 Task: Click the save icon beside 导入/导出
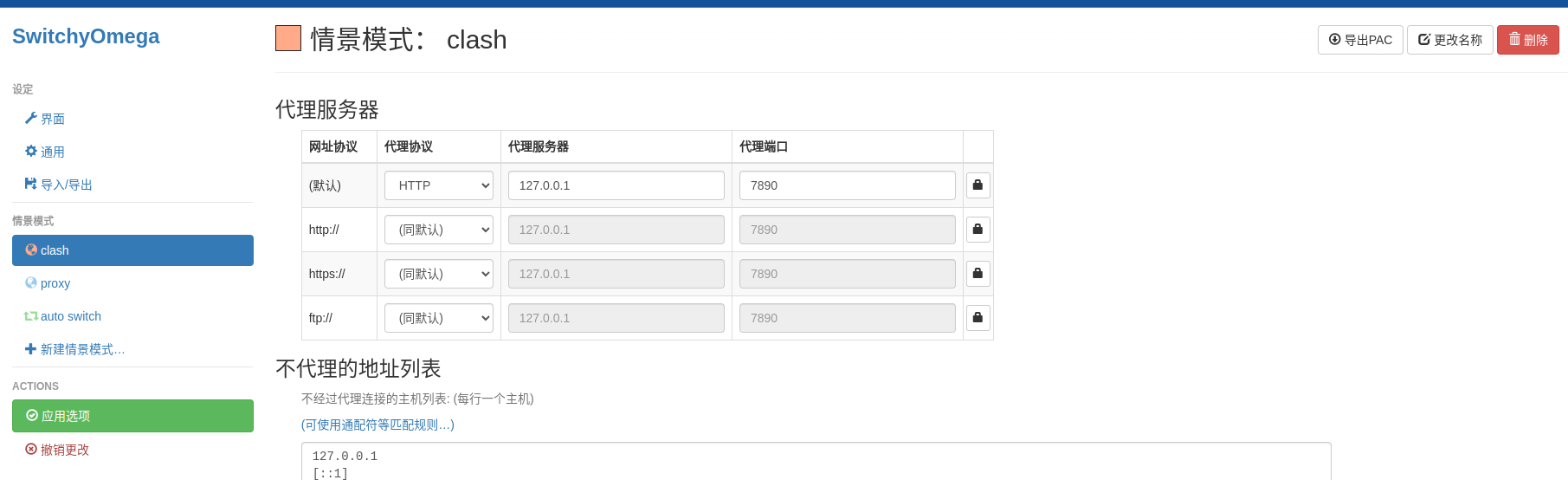(x=31, y=185)
